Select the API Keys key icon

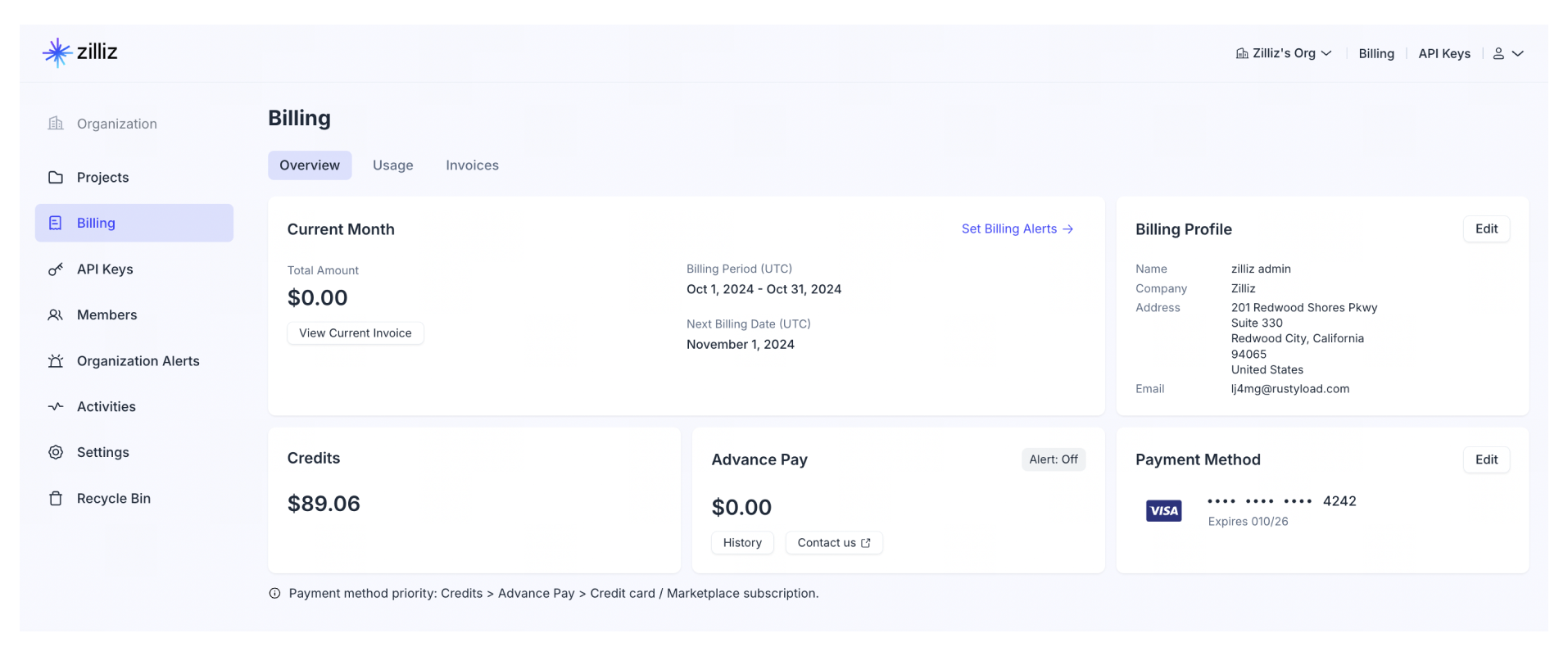coord(55,269)
